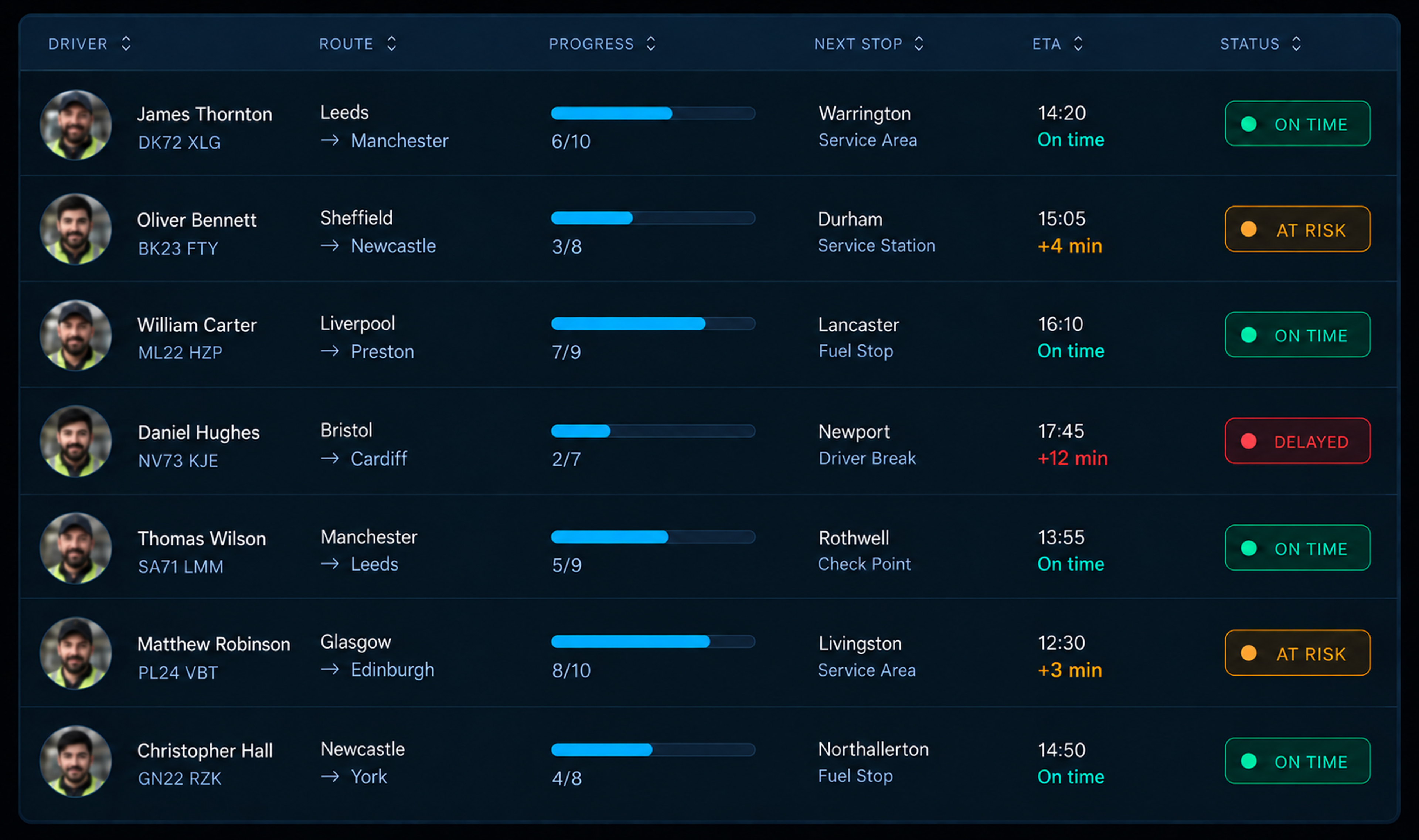This screenshot has width=1419, height=840.
Task: Click ON TIME badge for James Thornton
Action: (1297, 123)
